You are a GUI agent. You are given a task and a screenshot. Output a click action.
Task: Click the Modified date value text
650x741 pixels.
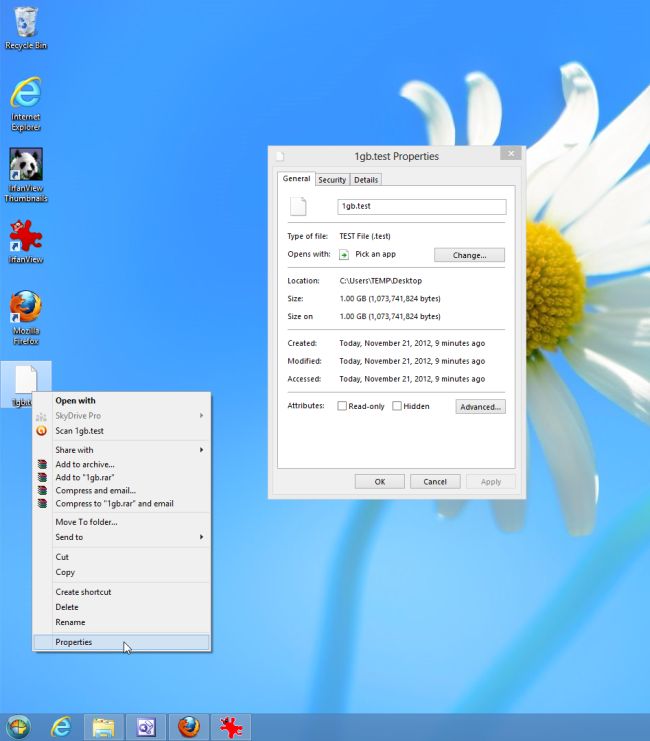(x=412, y=361)
